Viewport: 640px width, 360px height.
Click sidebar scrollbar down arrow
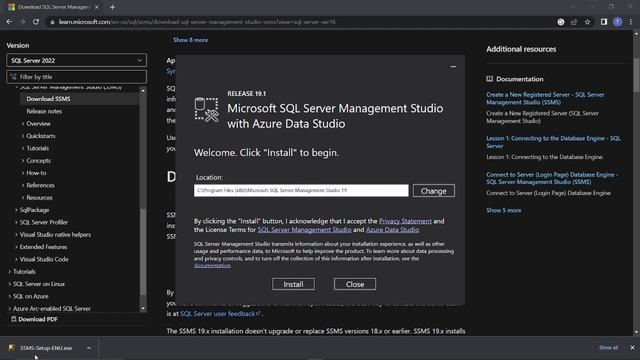(x=143, y=309)
